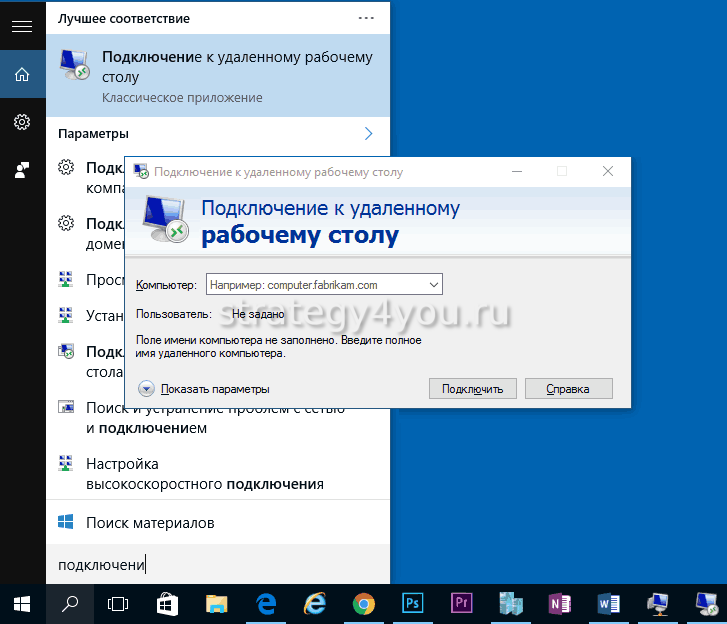Click the feedback person icon in sidebar

[22, 170]
